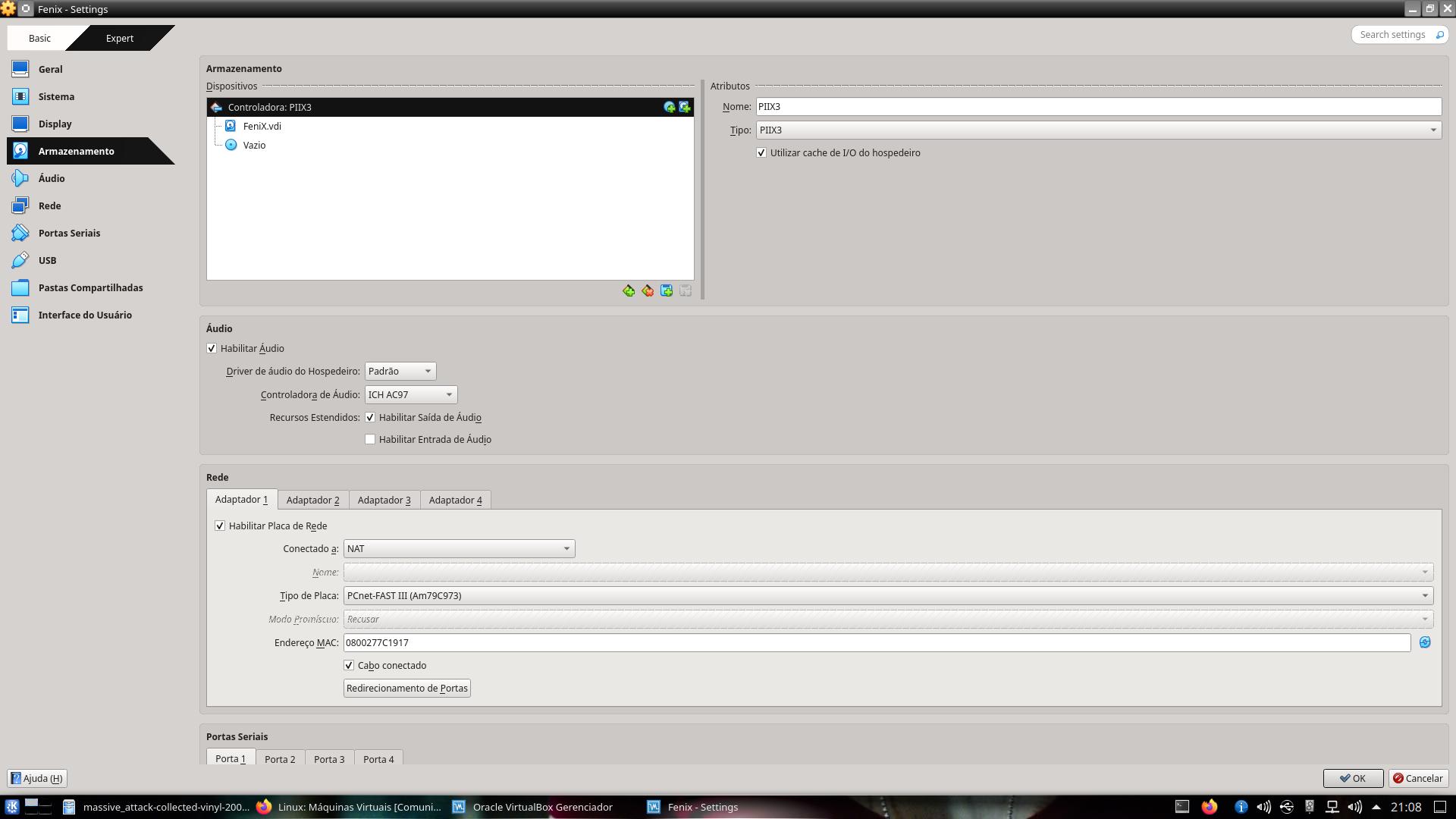This screenshot has width=1456, height=819.
Task: Click the add hard disk icon on the PIIX3 controller
Action: pos(685,107)
